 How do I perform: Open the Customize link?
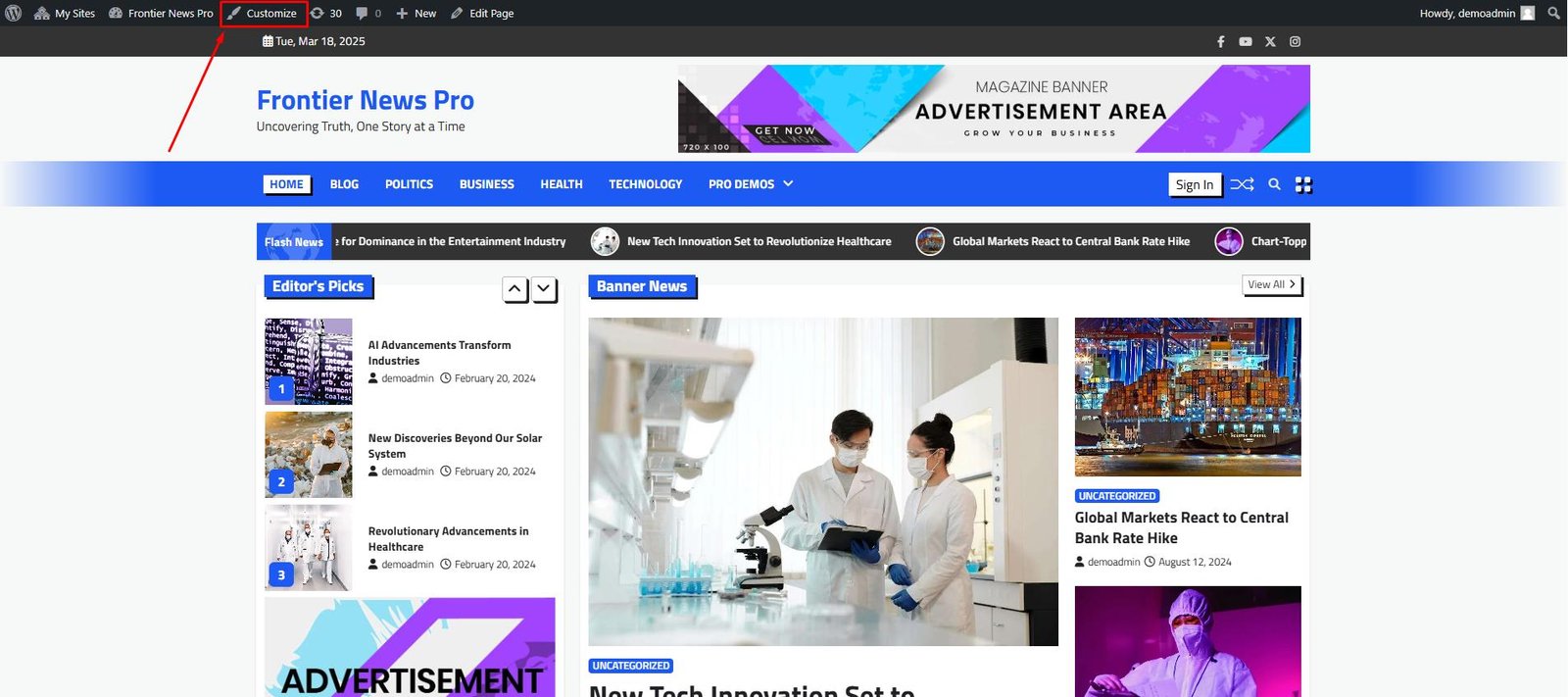pyautogui.click(x=263, y=13)
